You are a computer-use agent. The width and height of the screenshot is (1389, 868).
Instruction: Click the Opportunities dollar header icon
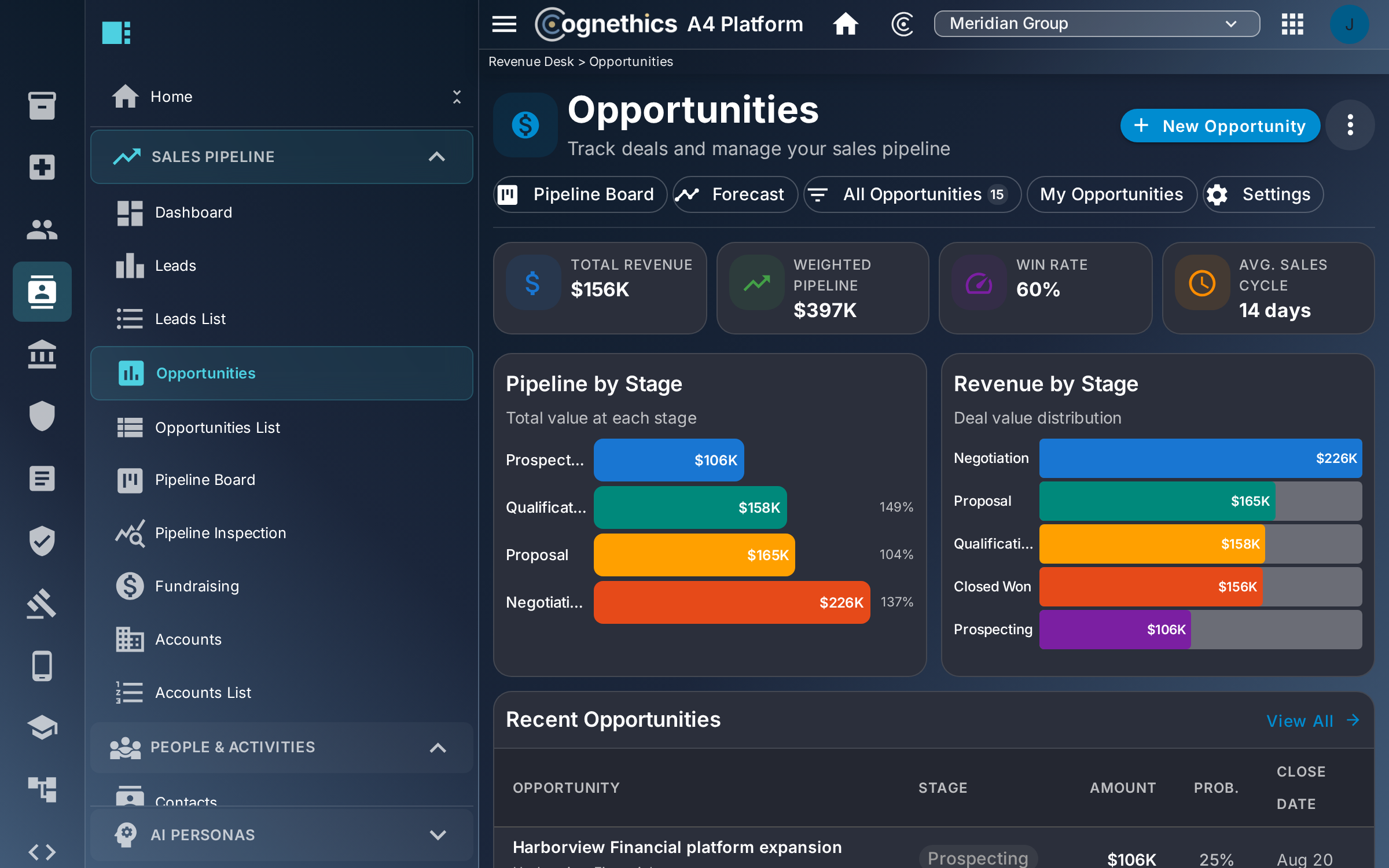coord(526,125)
